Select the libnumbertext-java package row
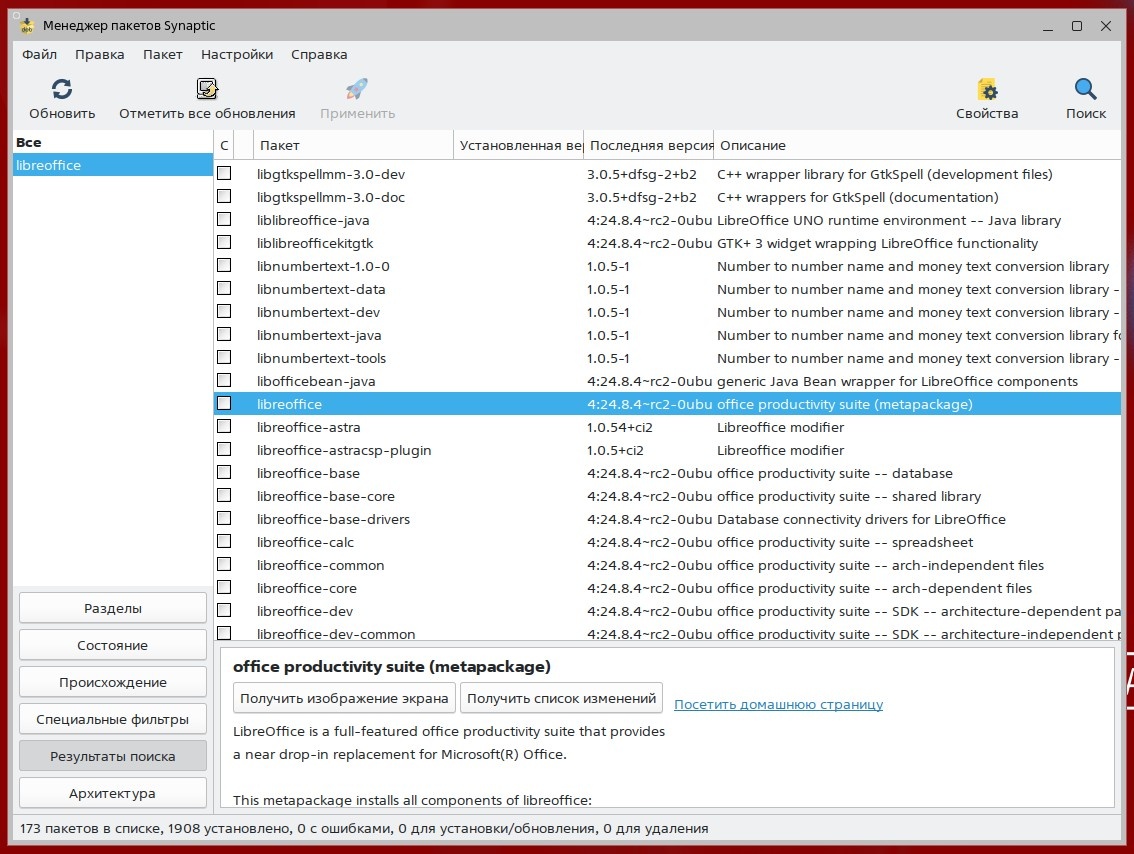Image resolution: width=1134 pixels, height=854 pixels. 667,335
